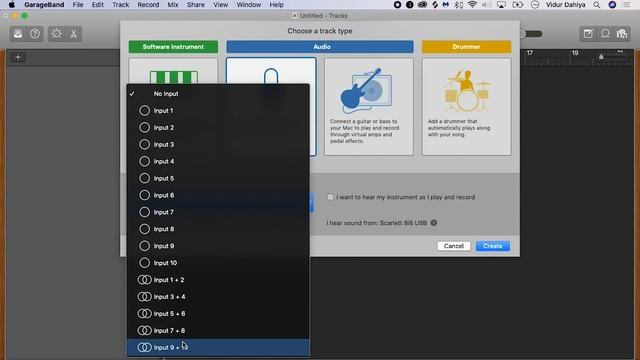The image size is (640, 360).
Task: Open the GarageBand application menu
Action: [44, 5]
